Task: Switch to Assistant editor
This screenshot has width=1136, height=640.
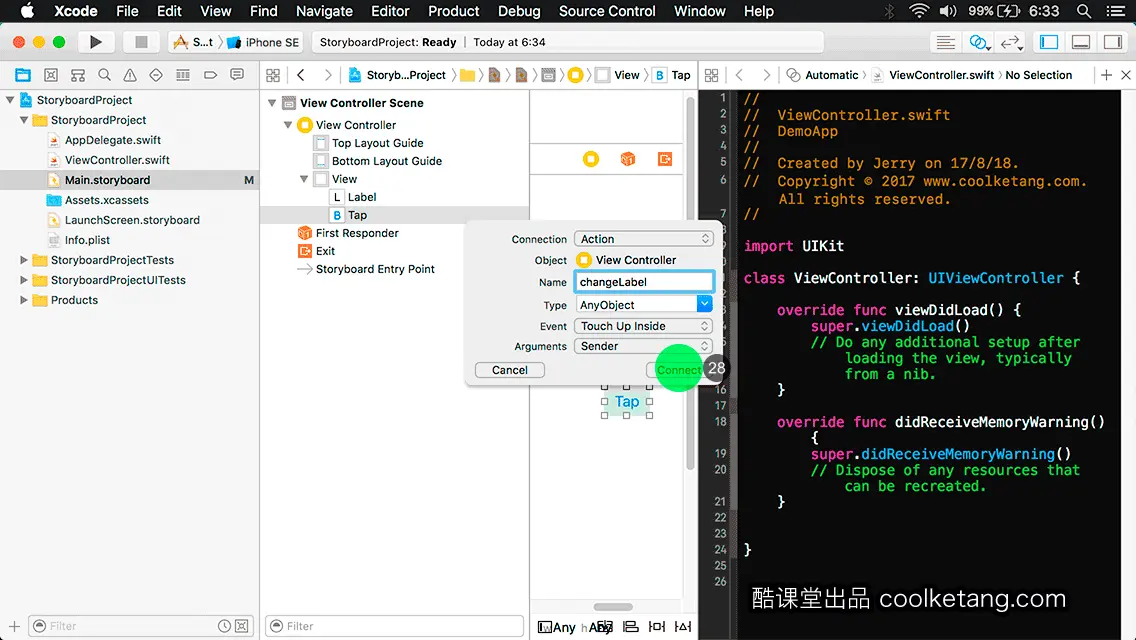Action: 979,42
